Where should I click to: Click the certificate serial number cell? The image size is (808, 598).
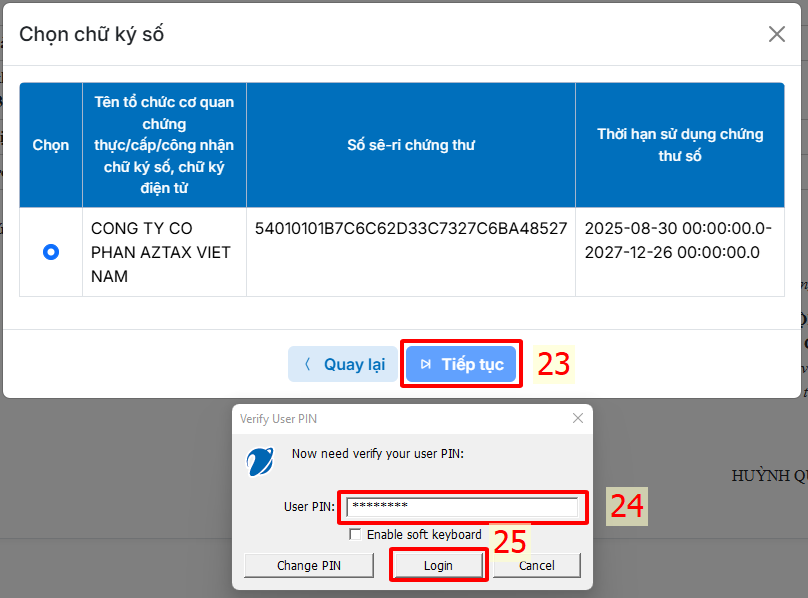tap(410, 229)
